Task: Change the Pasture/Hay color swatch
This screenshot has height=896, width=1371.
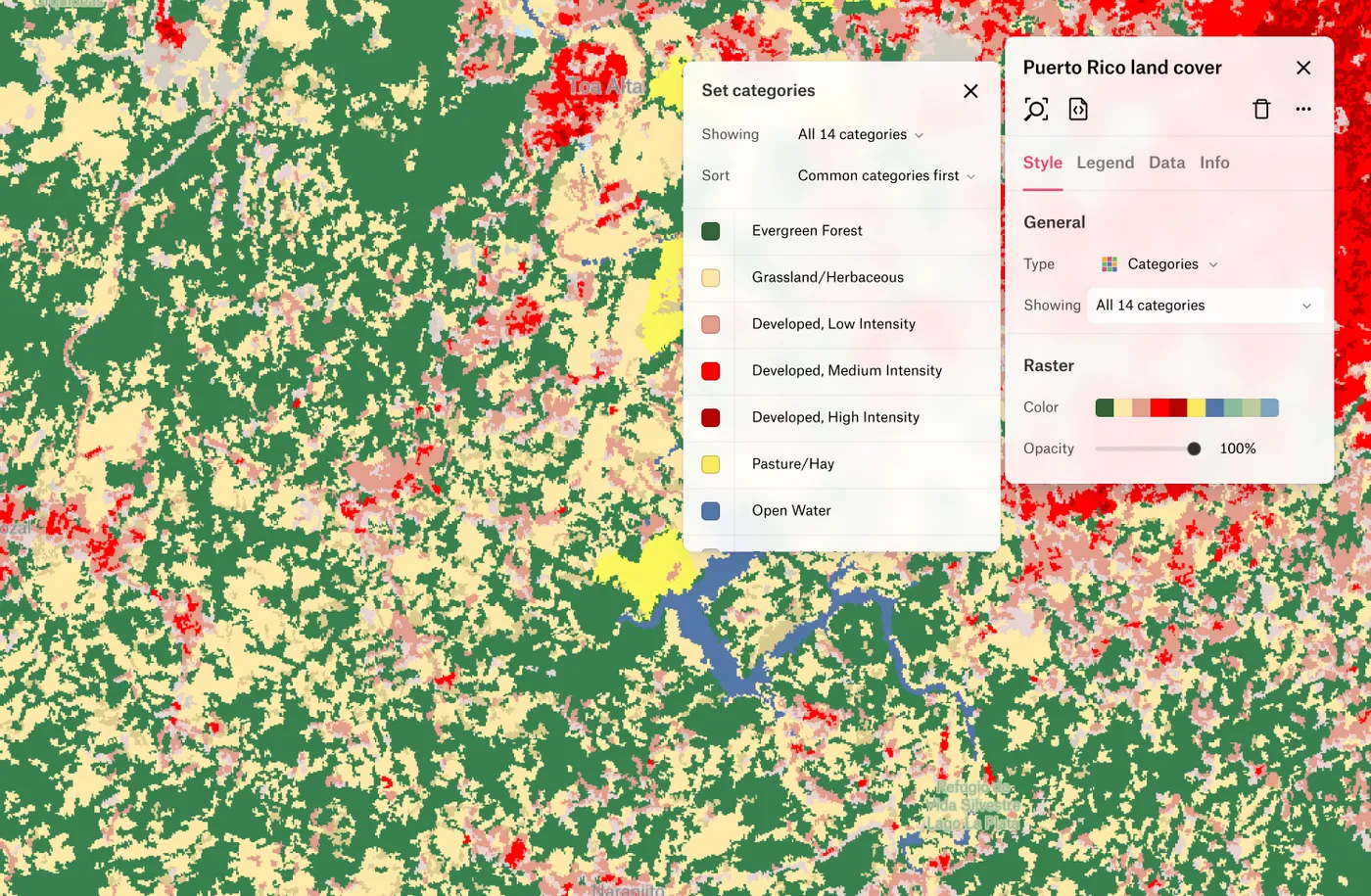Action: [711, 464]
